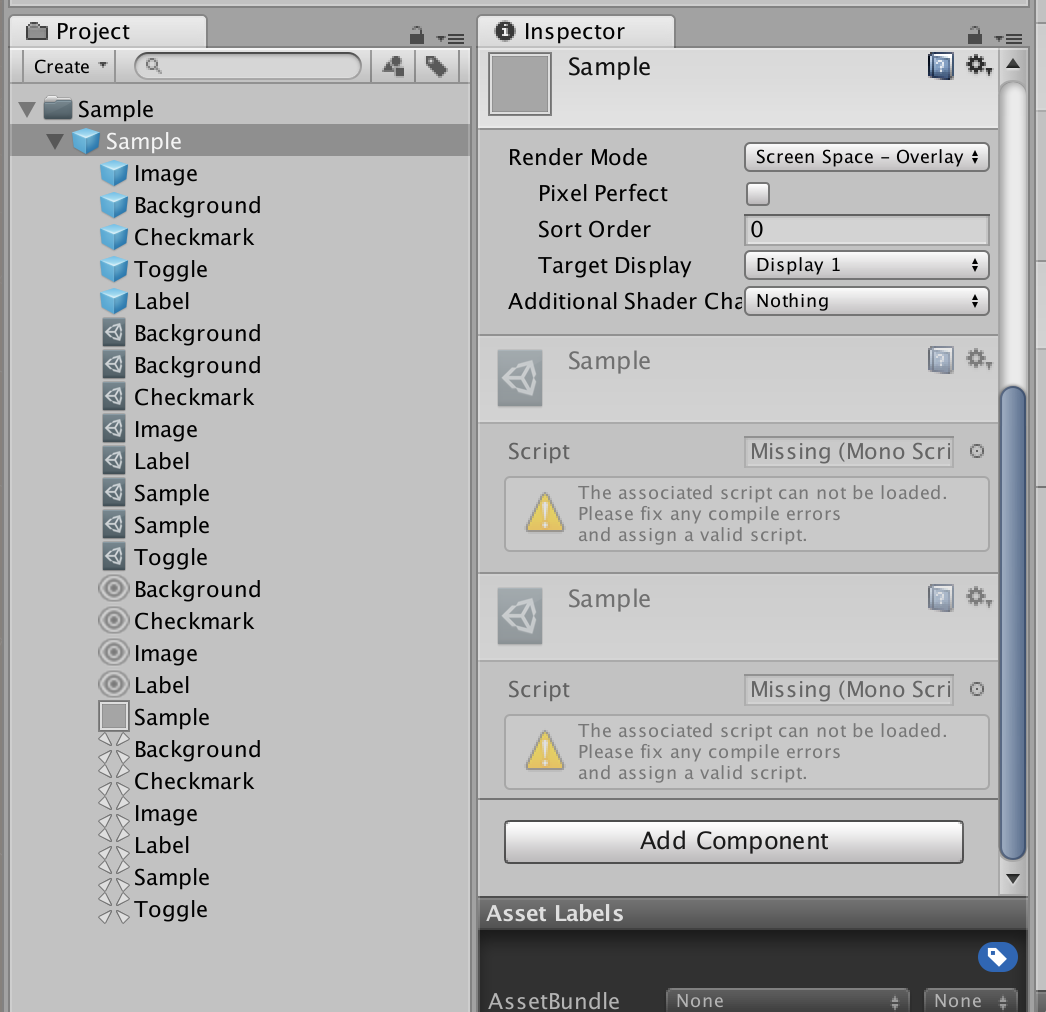Open the AssetBundle name dropdown
This screenshot has width=1046, height=1012.
click(787, 1001)
